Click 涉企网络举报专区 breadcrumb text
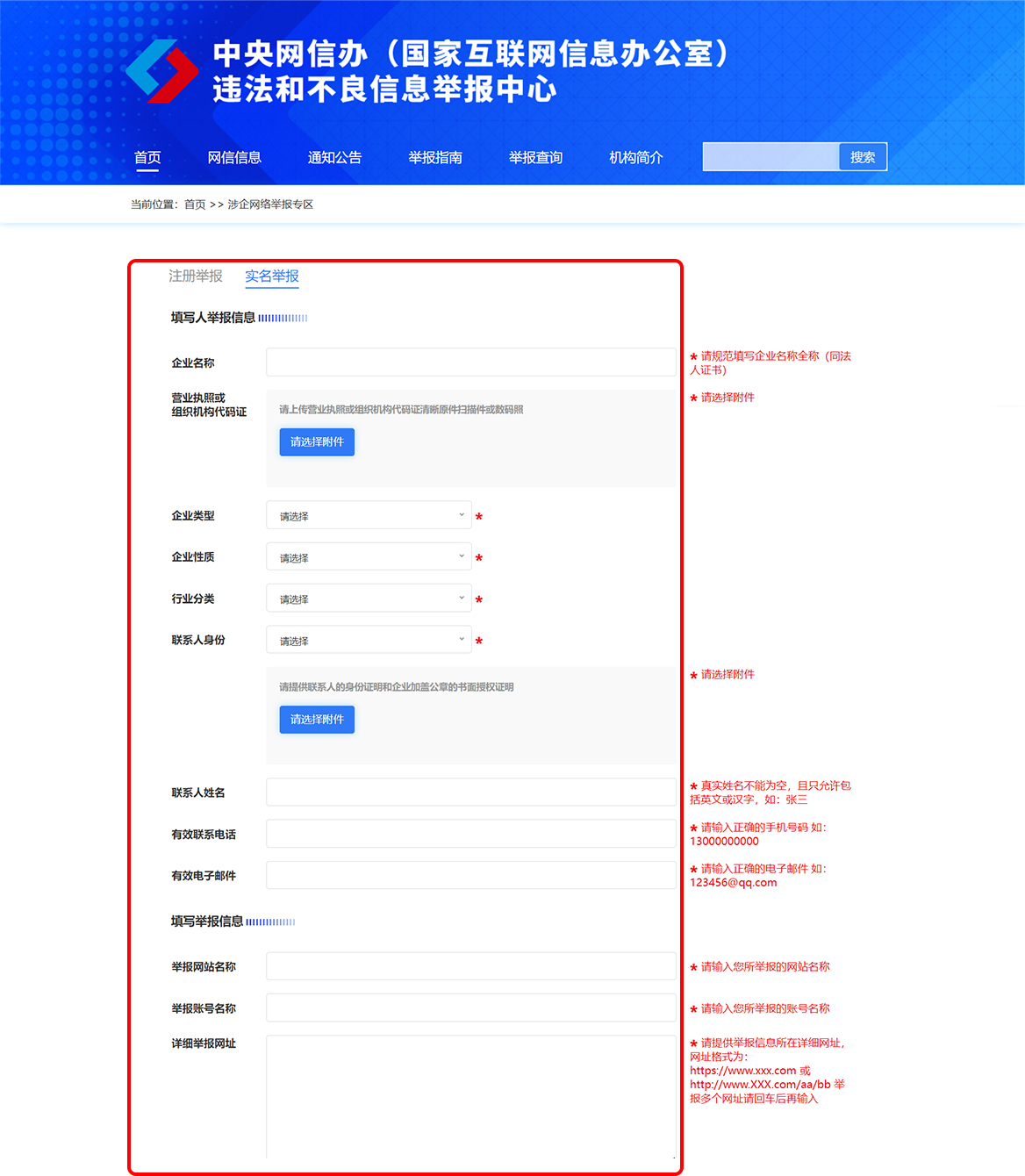The image size is (1025, 1176). pyautogui.click(x=270, y=204)
